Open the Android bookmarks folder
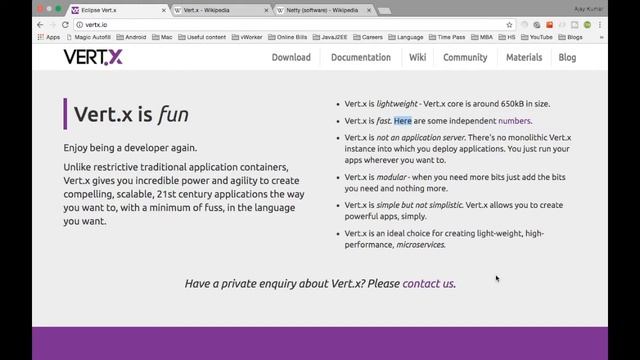 tap(131, 37)
